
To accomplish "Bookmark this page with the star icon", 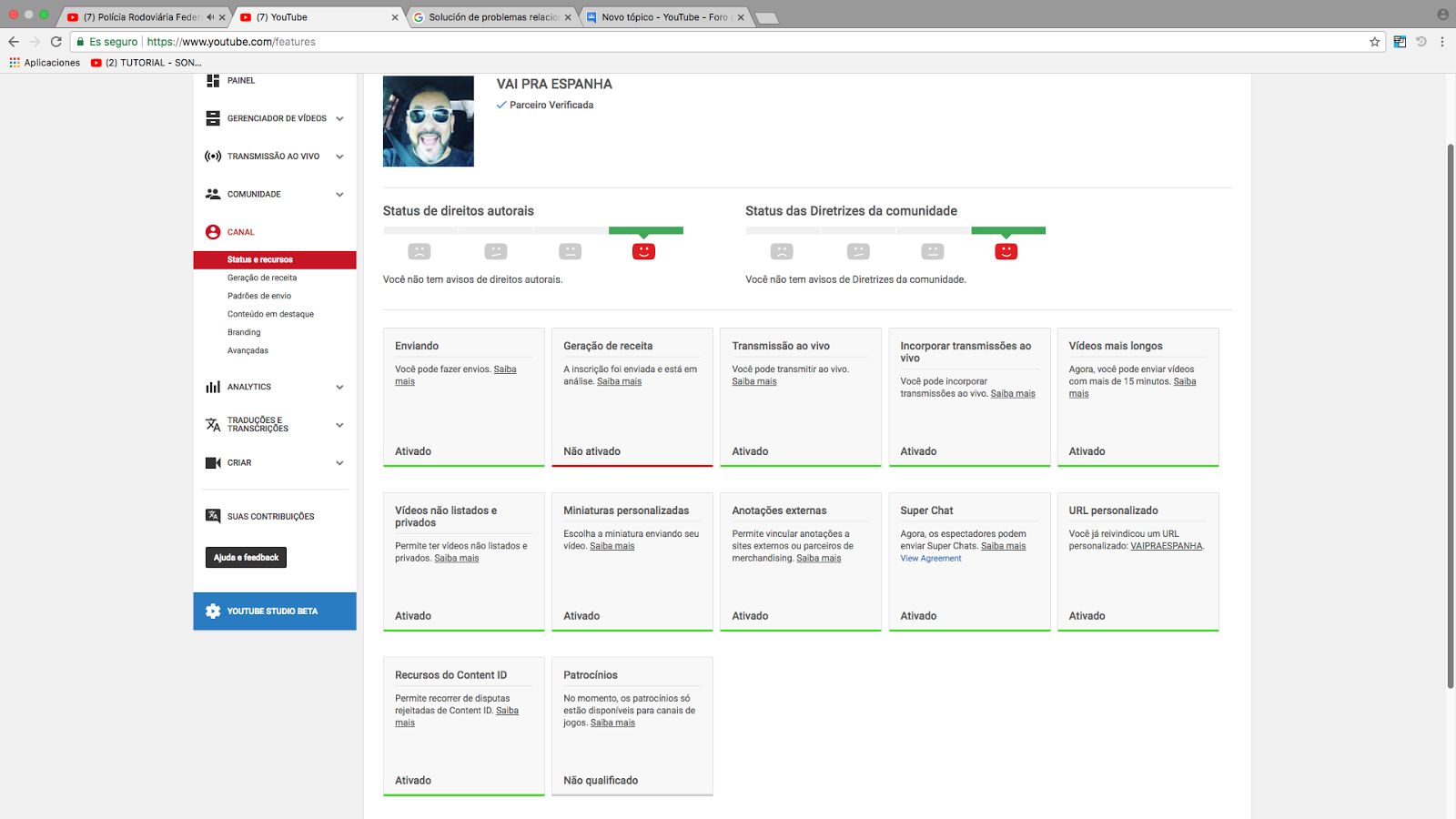I will tap(1375, 42).
